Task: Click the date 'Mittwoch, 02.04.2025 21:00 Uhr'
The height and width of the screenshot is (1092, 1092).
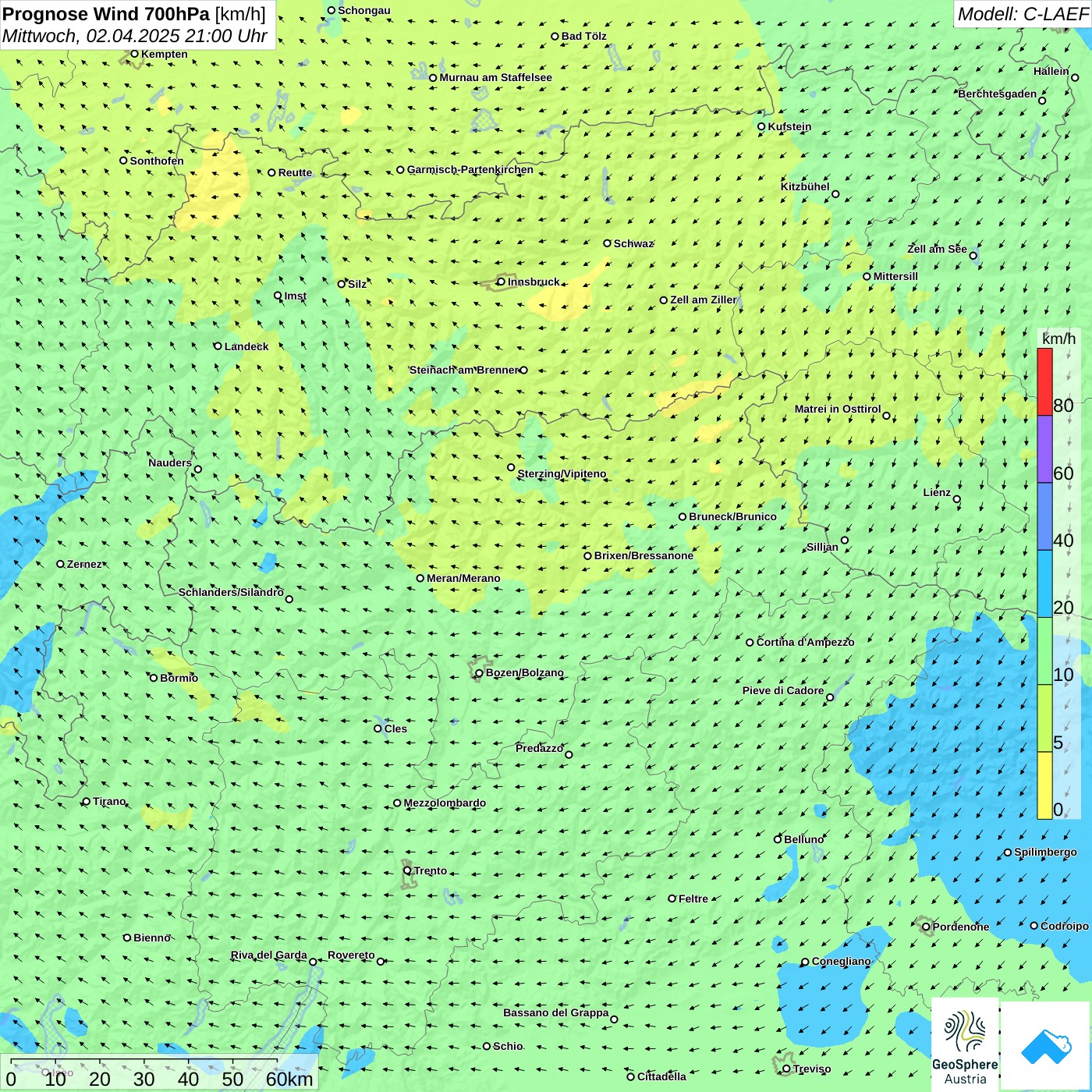Action: click(x=135, y=36)
